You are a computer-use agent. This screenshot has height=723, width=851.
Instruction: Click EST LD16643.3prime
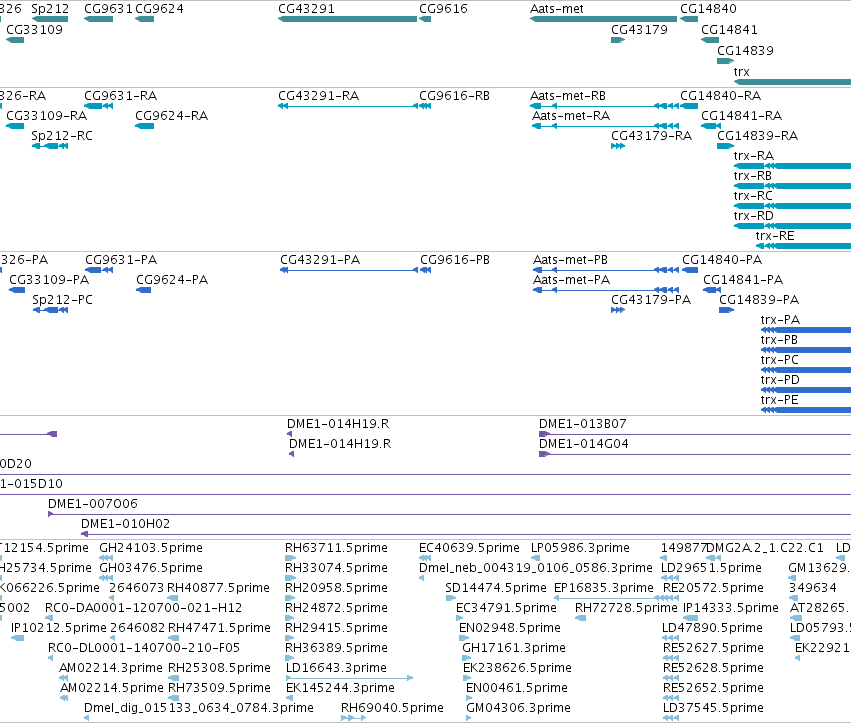tap(336, 668)
